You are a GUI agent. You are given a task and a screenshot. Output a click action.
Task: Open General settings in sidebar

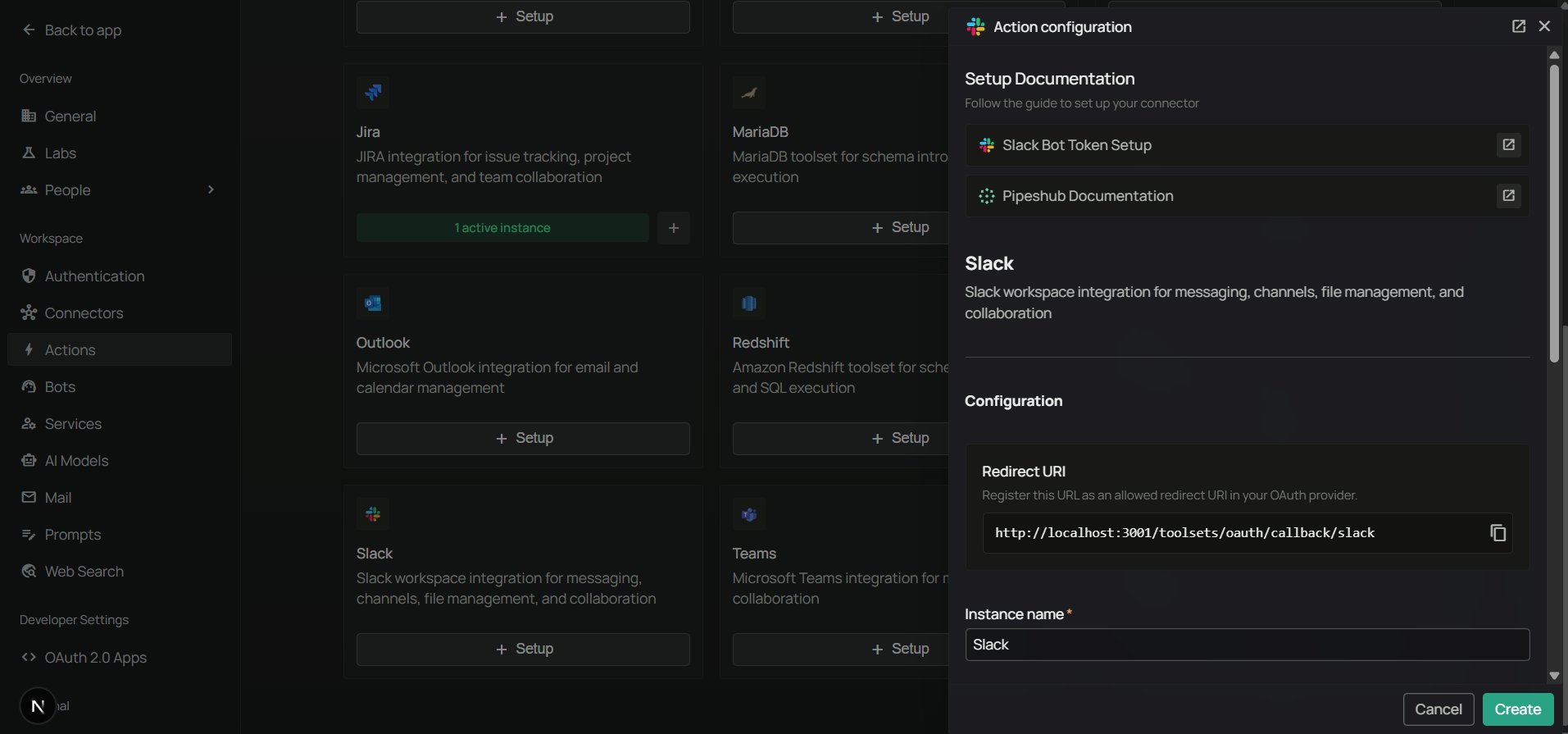pyautogui.click(x=120, y=116)
